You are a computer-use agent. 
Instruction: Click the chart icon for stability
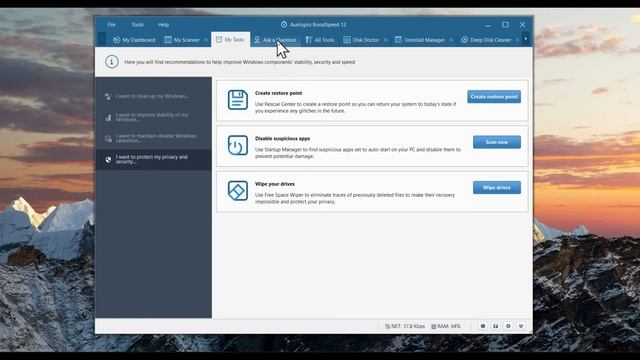[x=108, y=118]
